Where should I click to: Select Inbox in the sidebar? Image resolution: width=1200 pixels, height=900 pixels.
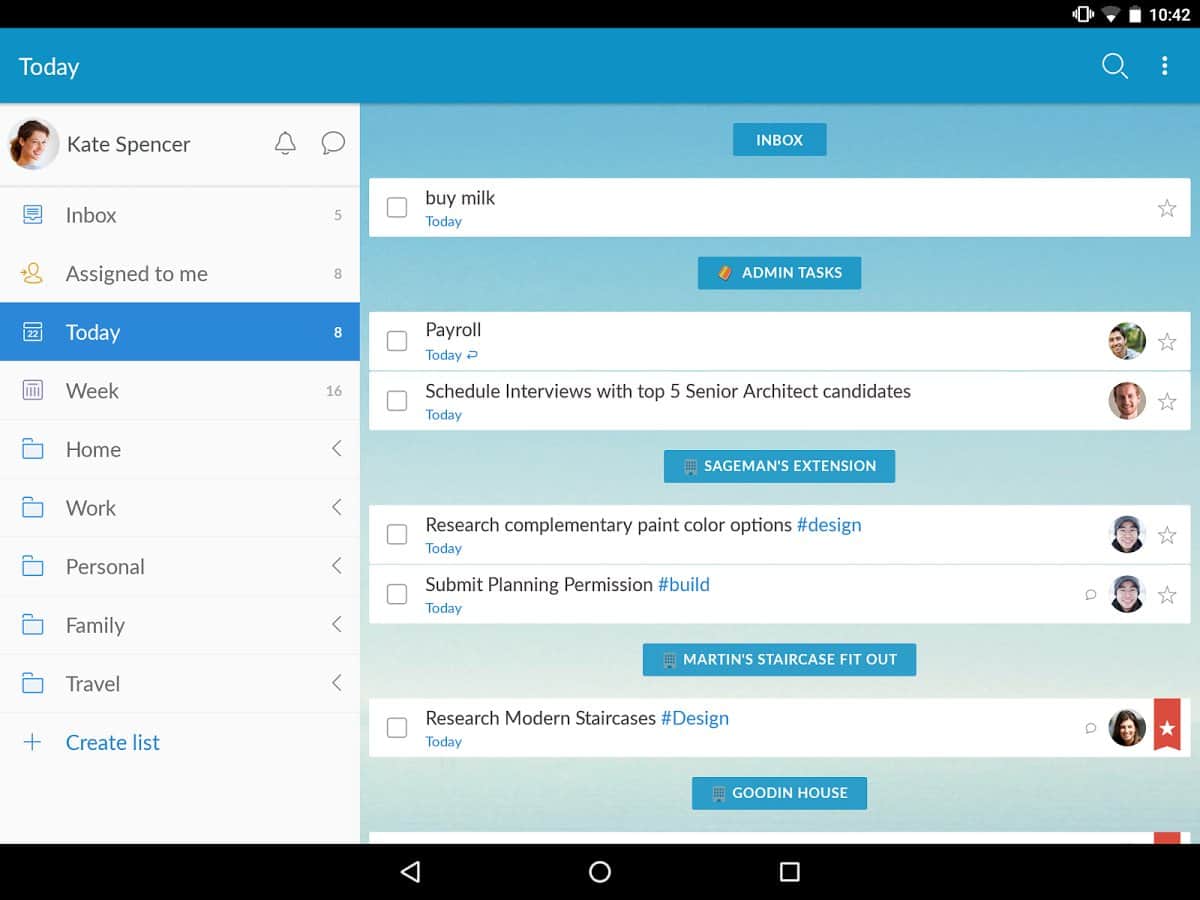pyautogui.click(x=91, y=215)
